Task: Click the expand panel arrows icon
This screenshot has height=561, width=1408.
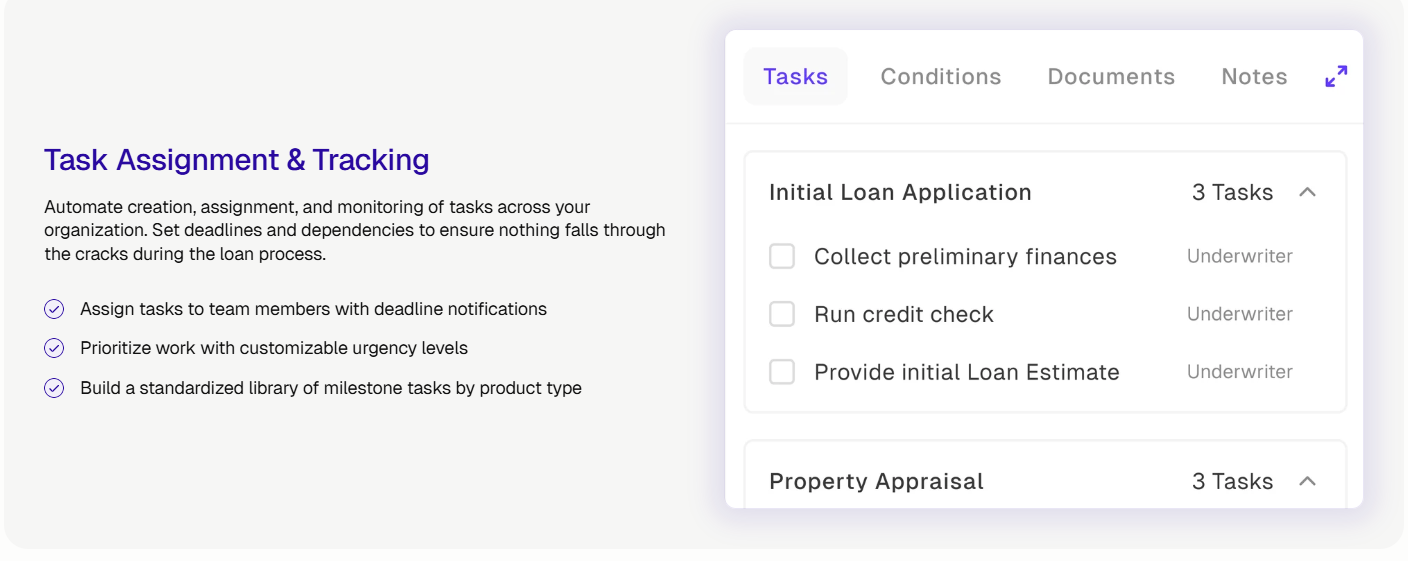Action: click(1336, 77)
